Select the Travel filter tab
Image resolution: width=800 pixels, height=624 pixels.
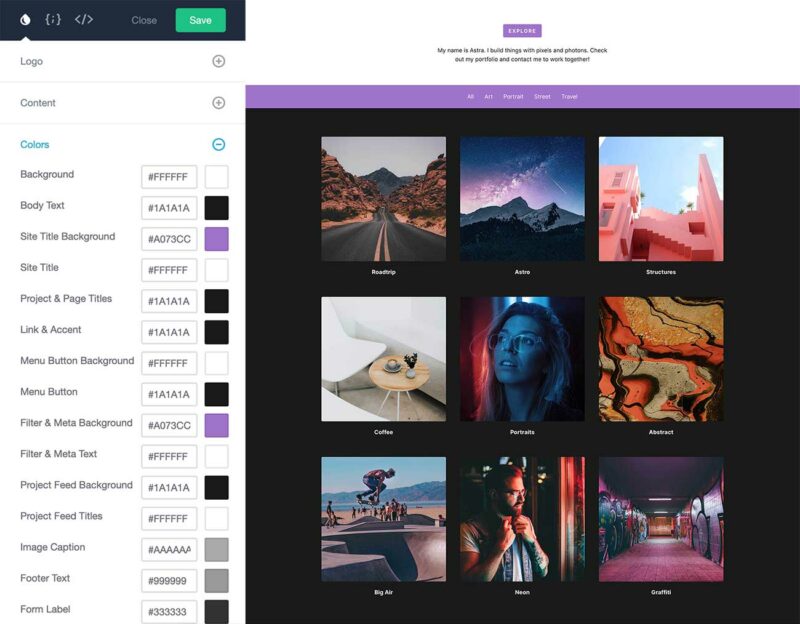[x=570, y=97]
